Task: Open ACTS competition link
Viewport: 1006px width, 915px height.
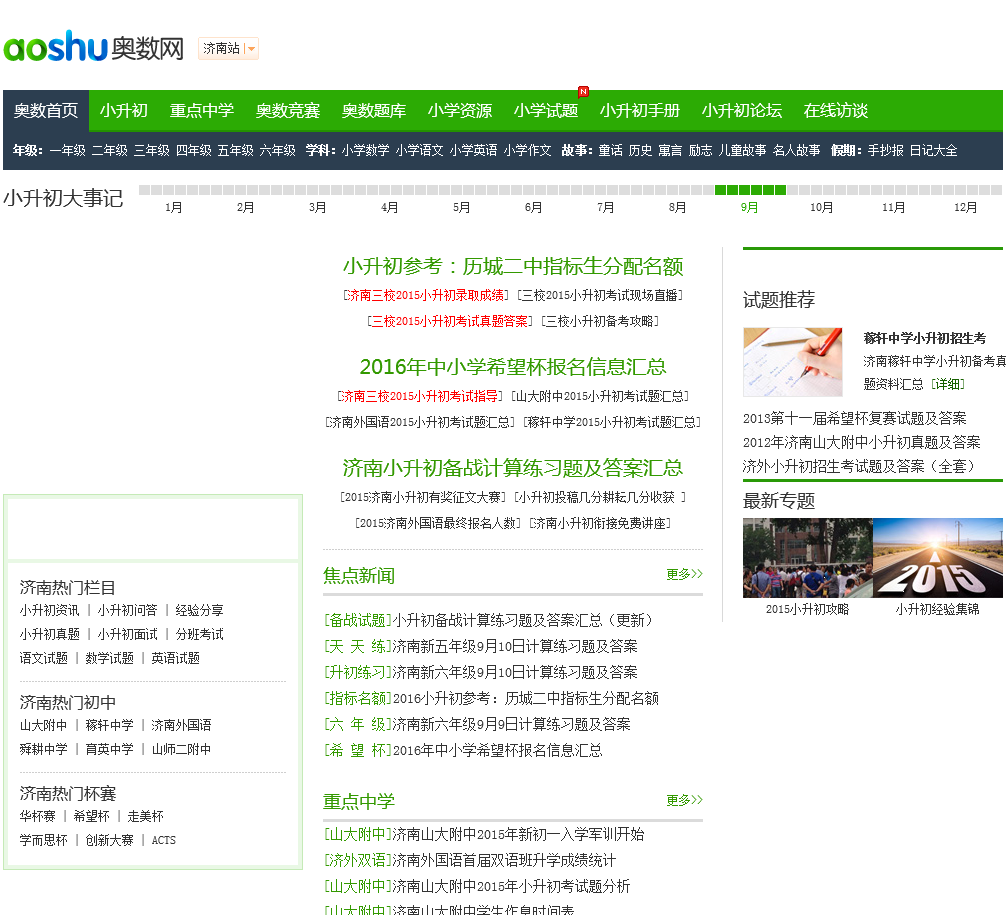Action: point(164,840)
